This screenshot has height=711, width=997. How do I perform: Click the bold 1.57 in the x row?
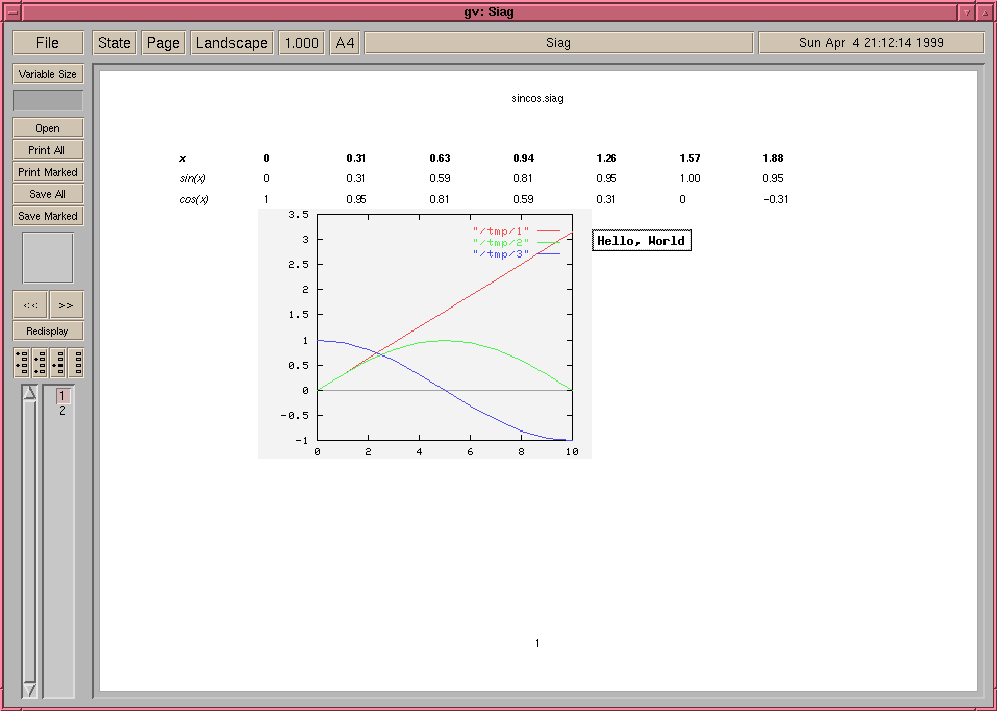pyautogui.click(x=689, y=158)
